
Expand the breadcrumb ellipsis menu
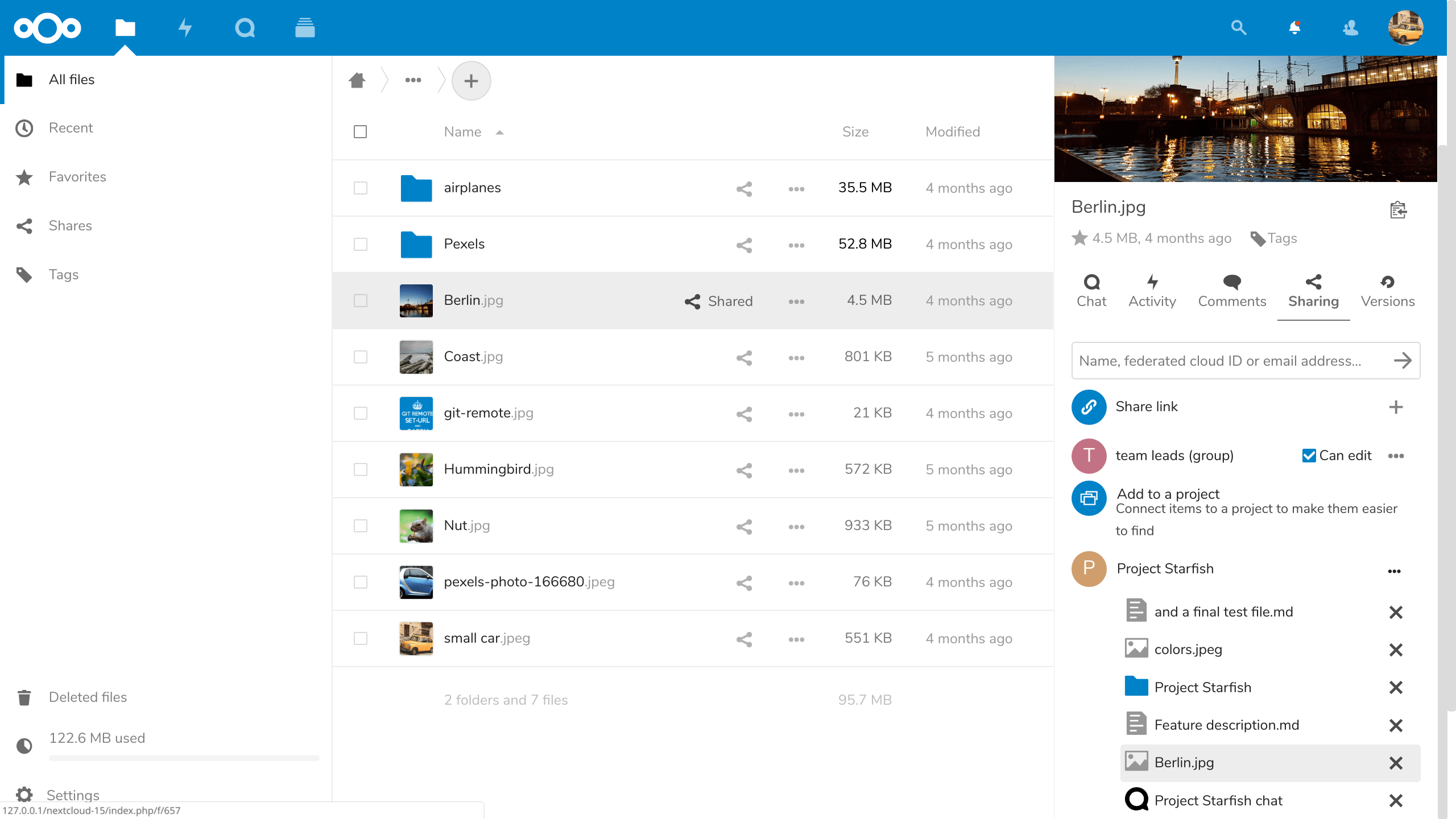(413, 80)
